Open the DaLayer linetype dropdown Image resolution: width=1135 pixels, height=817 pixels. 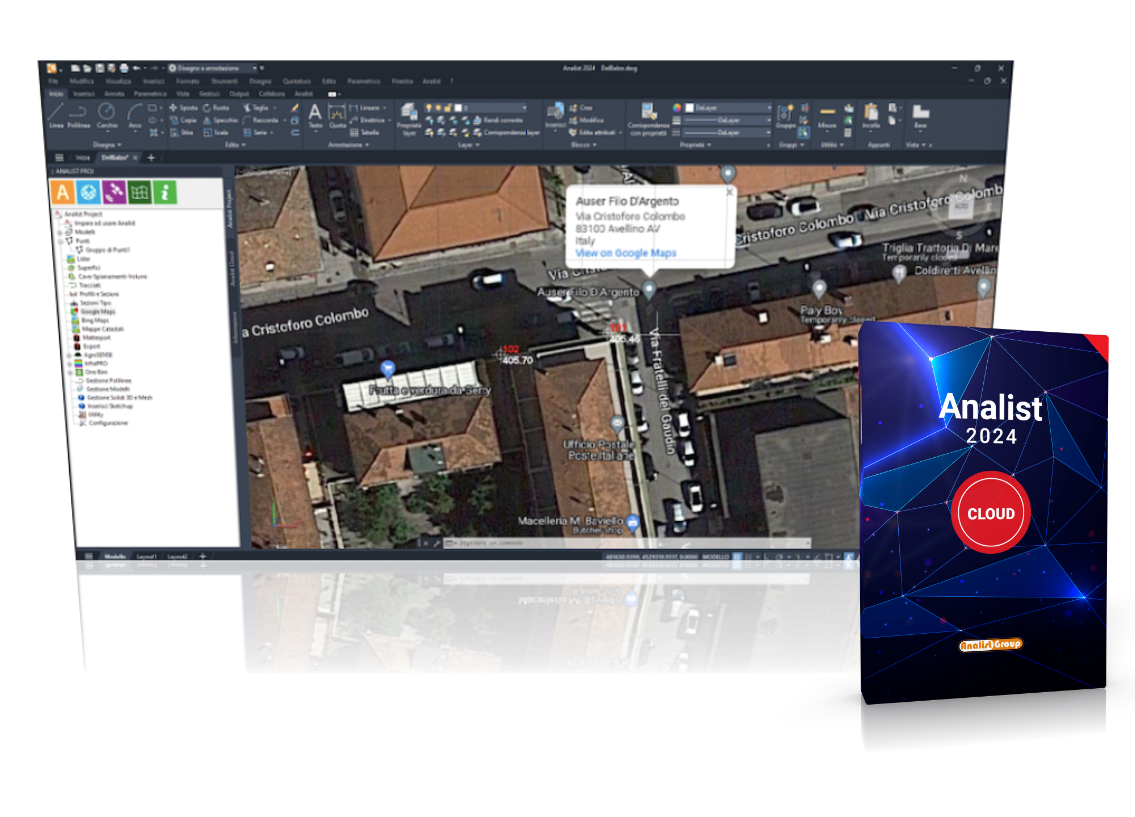727,132
